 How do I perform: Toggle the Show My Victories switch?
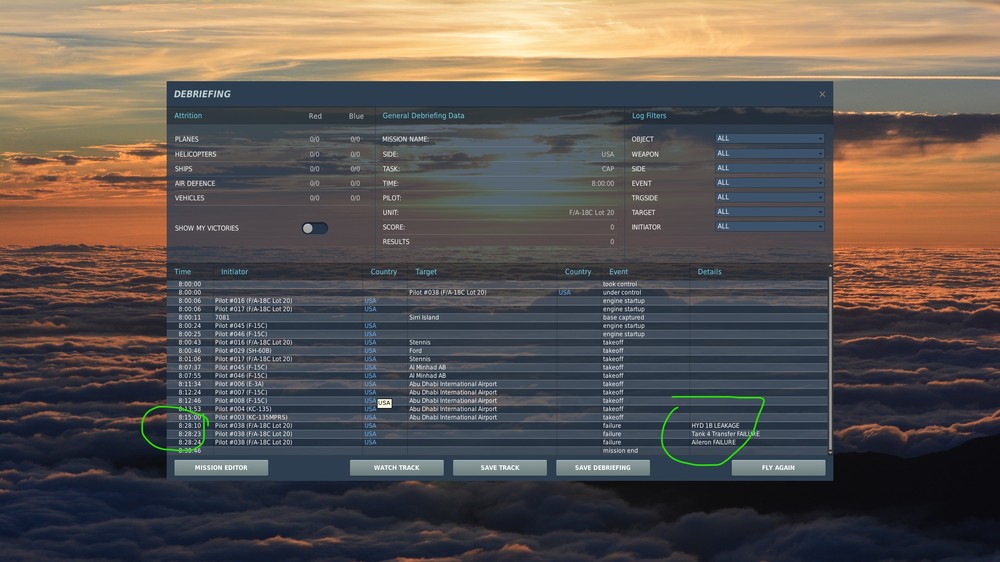(x=314, y=228)
